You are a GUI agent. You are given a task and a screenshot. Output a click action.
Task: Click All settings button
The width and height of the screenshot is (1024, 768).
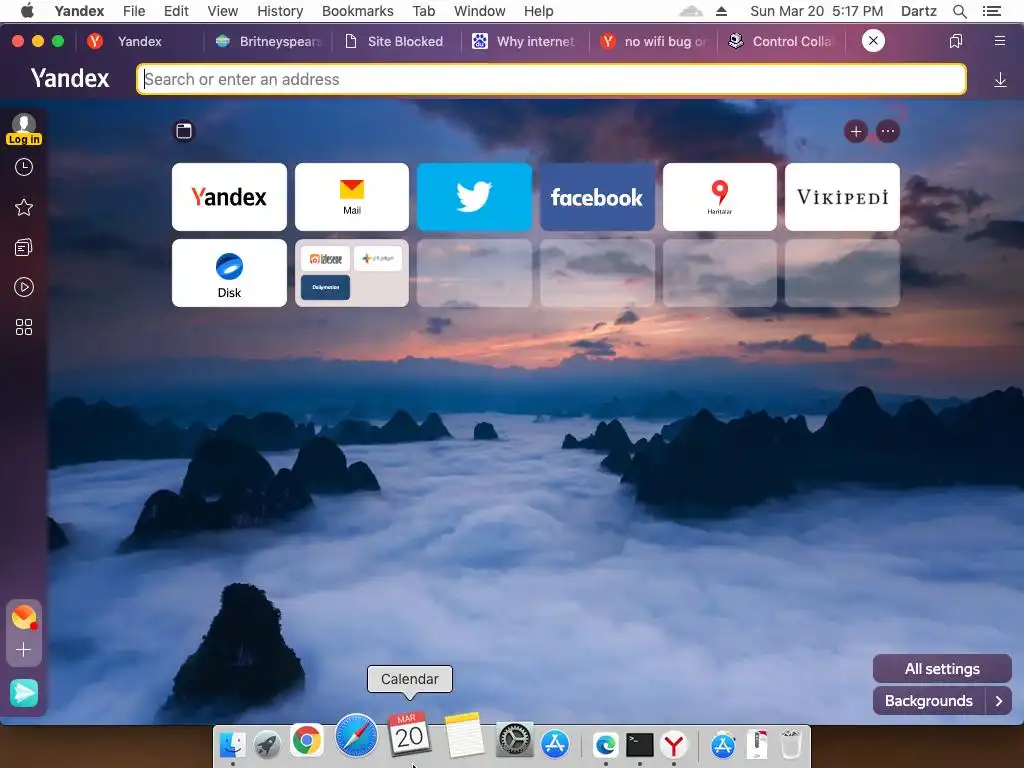click(942, 669)
